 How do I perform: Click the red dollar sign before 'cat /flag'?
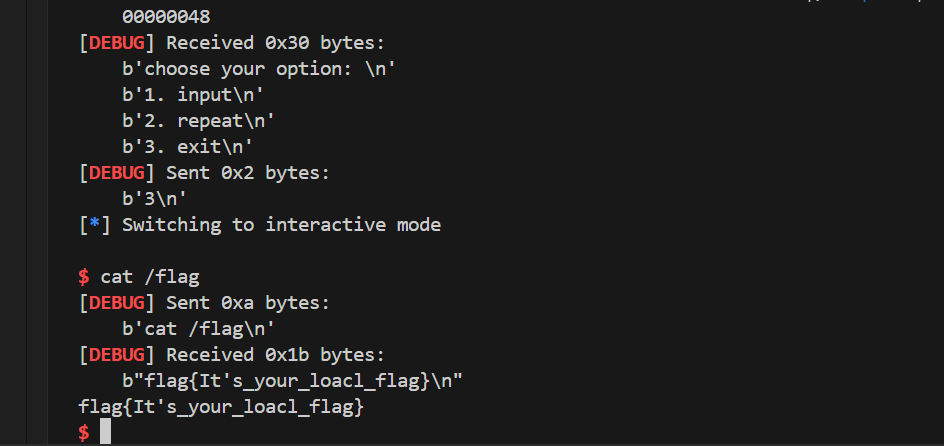84,277
